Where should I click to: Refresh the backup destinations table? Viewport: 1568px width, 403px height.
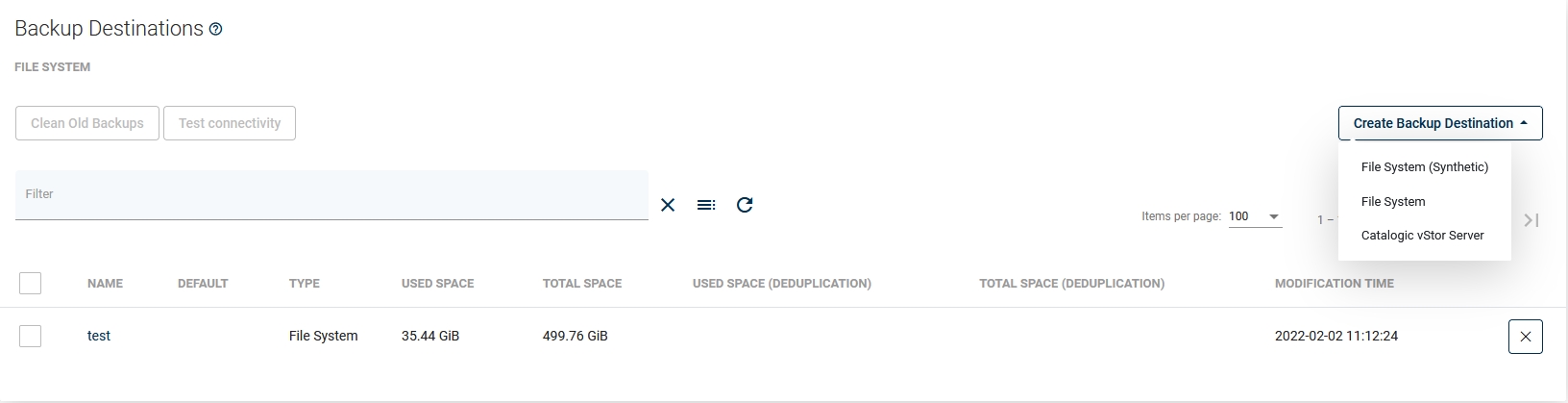click(x=745, y=205)
